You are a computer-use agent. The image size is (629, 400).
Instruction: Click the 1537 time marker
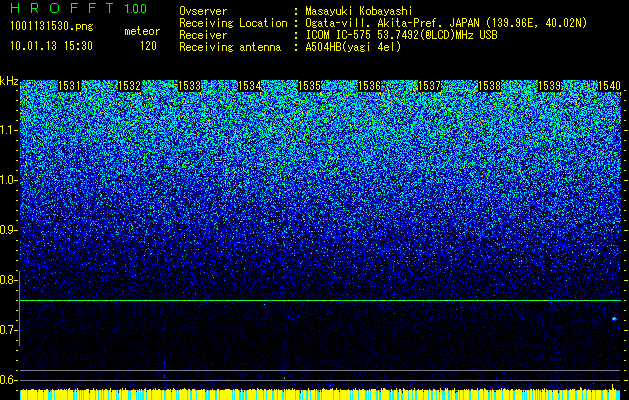430,86
